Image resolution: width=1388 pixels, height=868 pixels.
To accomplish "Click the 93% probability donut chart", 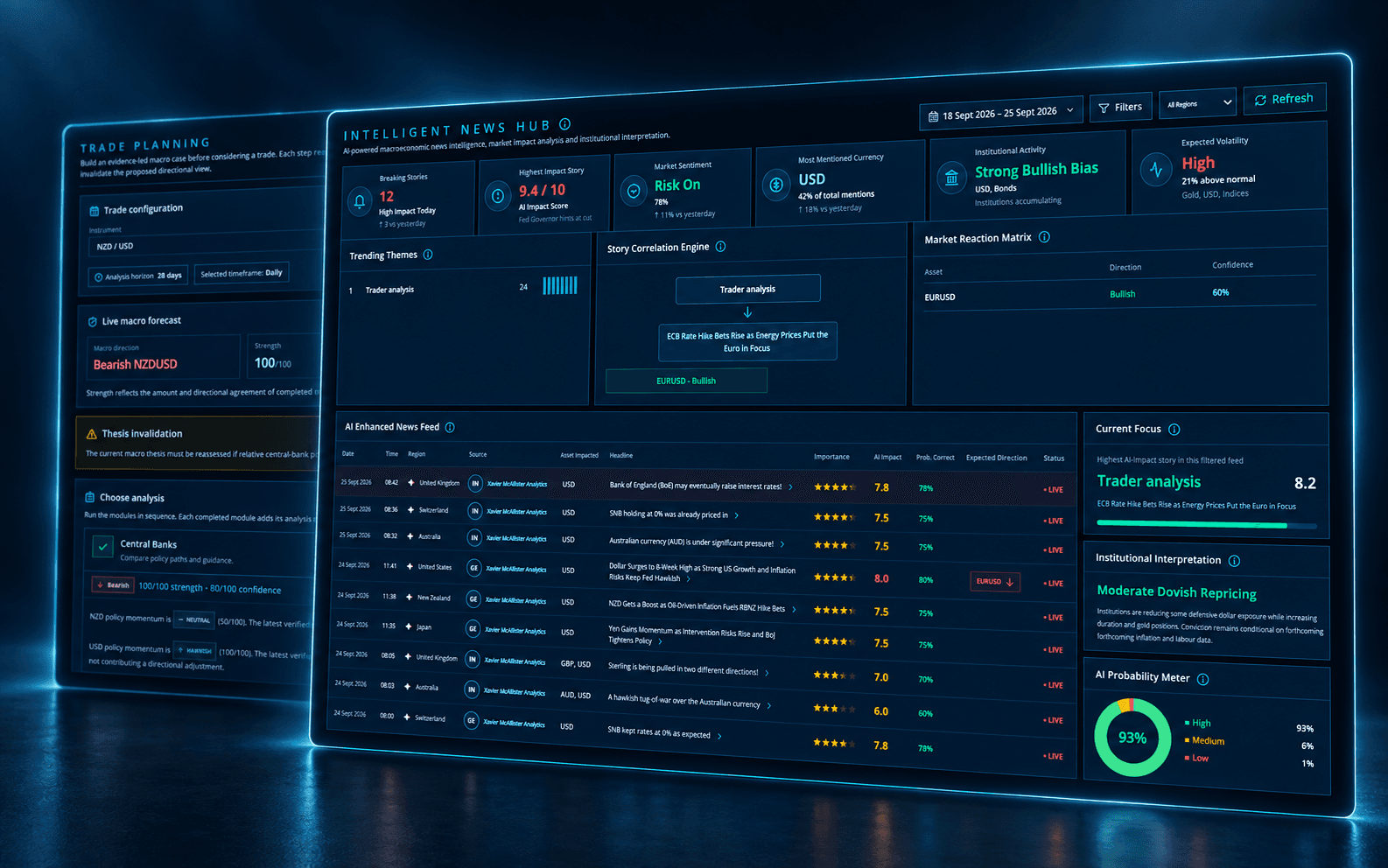I will 1132,738.
